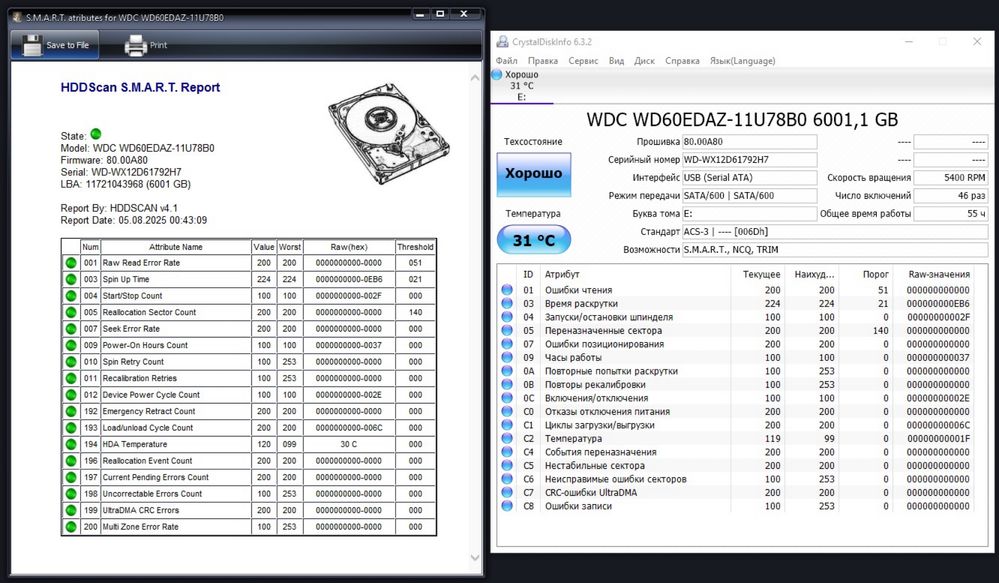
Task: Click the Атрибут column header
Action: point(562,274)
